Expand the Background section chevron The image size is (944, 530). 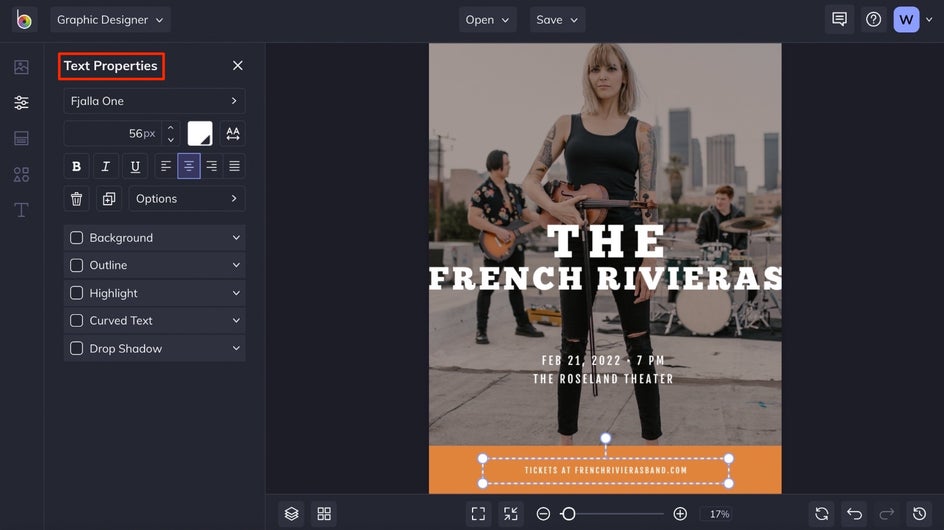(236, 238)
